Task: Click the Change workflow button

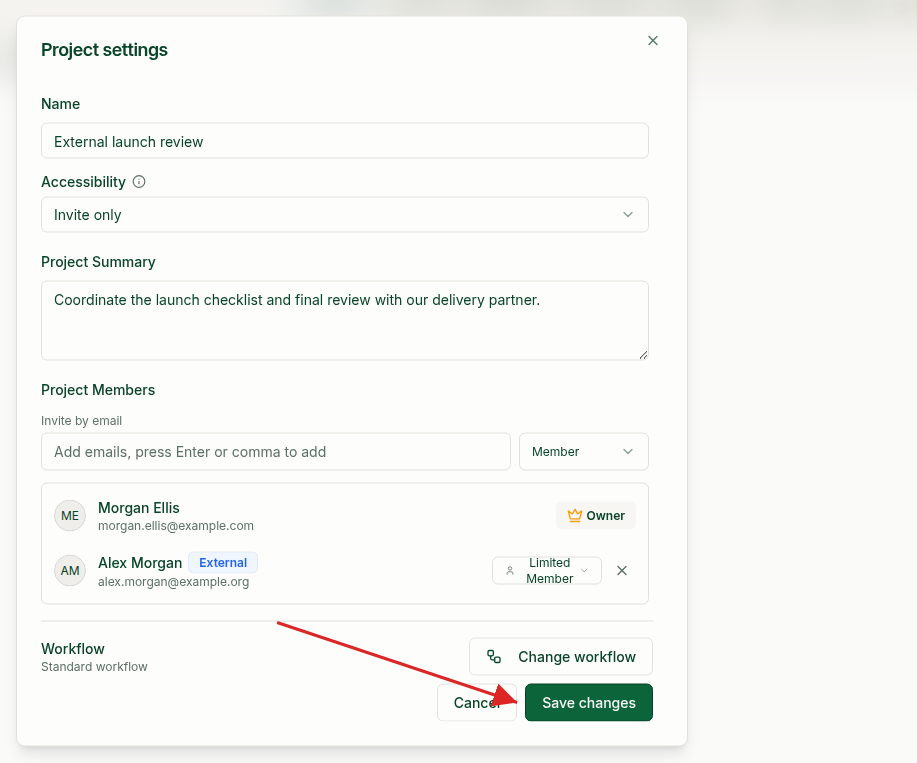Action: [561, 657]
